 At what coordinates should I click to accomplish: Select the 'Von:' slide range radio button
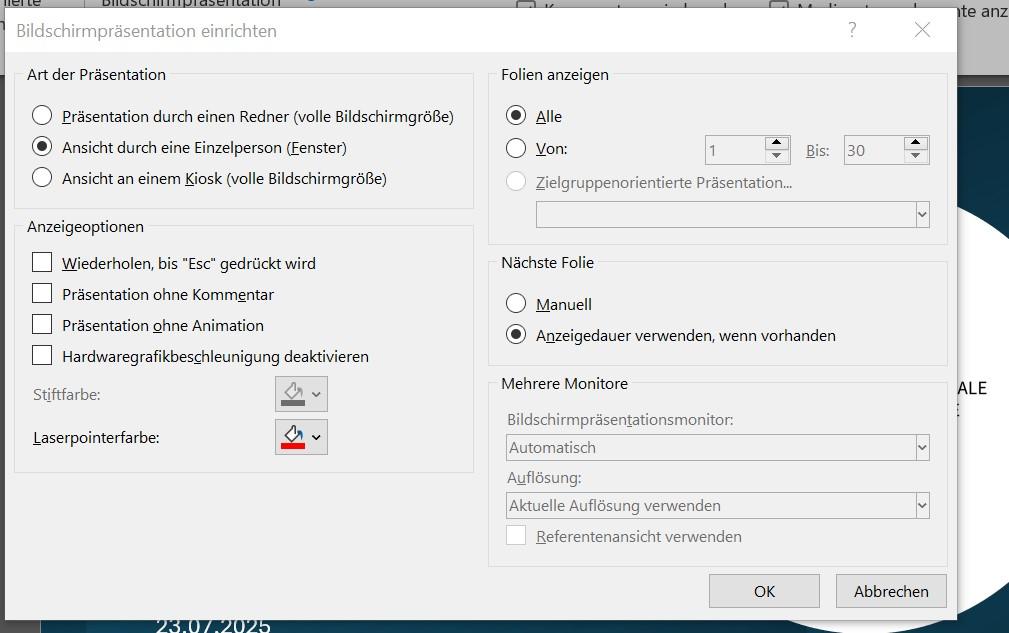pos(515,148)
